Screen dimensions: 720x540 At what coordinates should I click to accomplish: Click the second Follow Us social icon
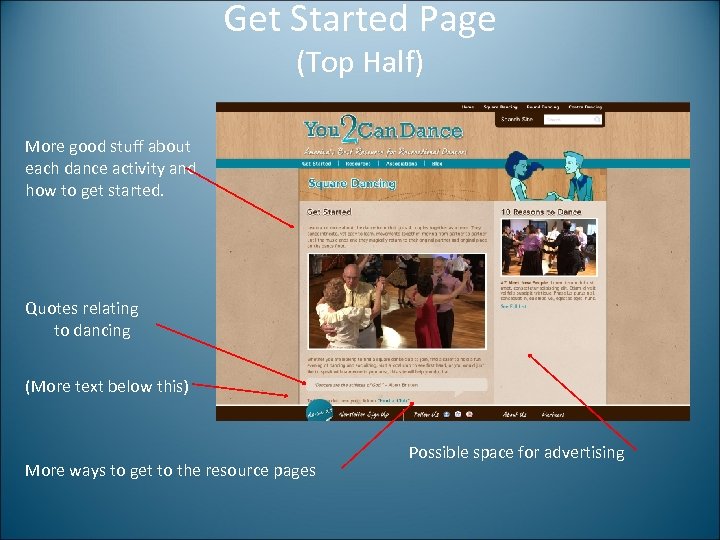tap(458, 414)
